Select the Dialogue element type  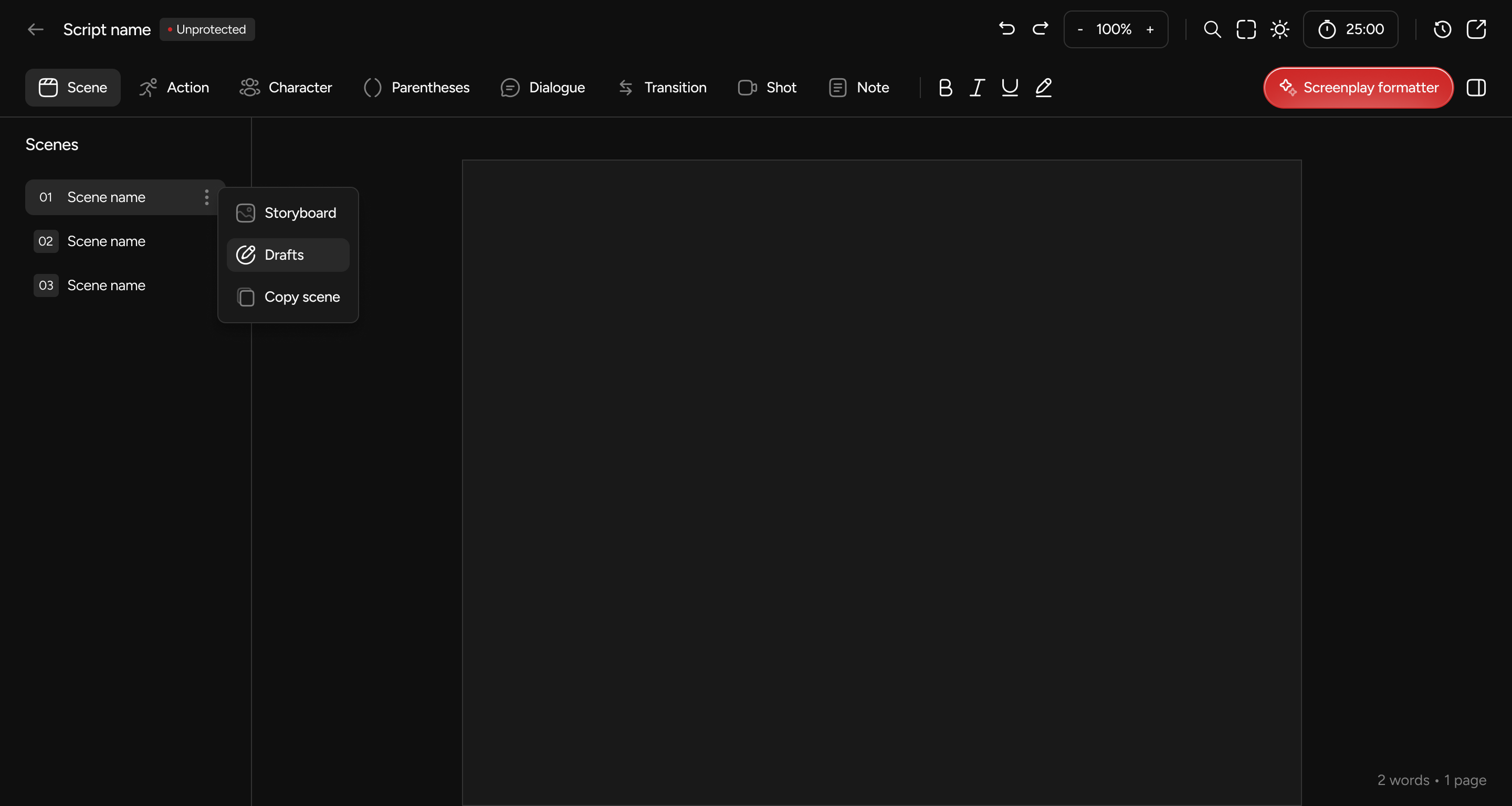pos(543,88)
